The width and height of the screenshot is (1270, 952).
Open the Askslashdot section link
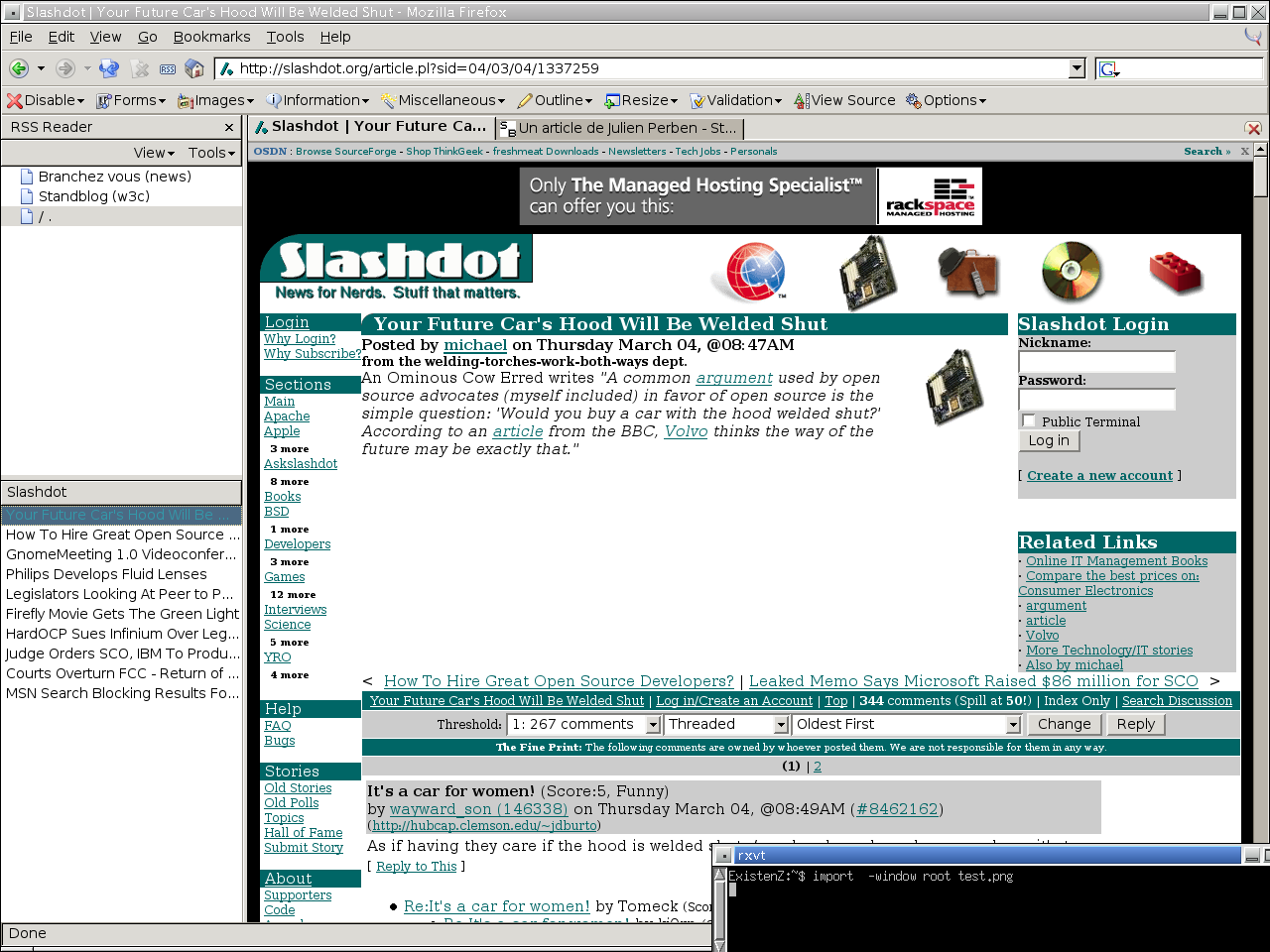[x=301, y=464]
